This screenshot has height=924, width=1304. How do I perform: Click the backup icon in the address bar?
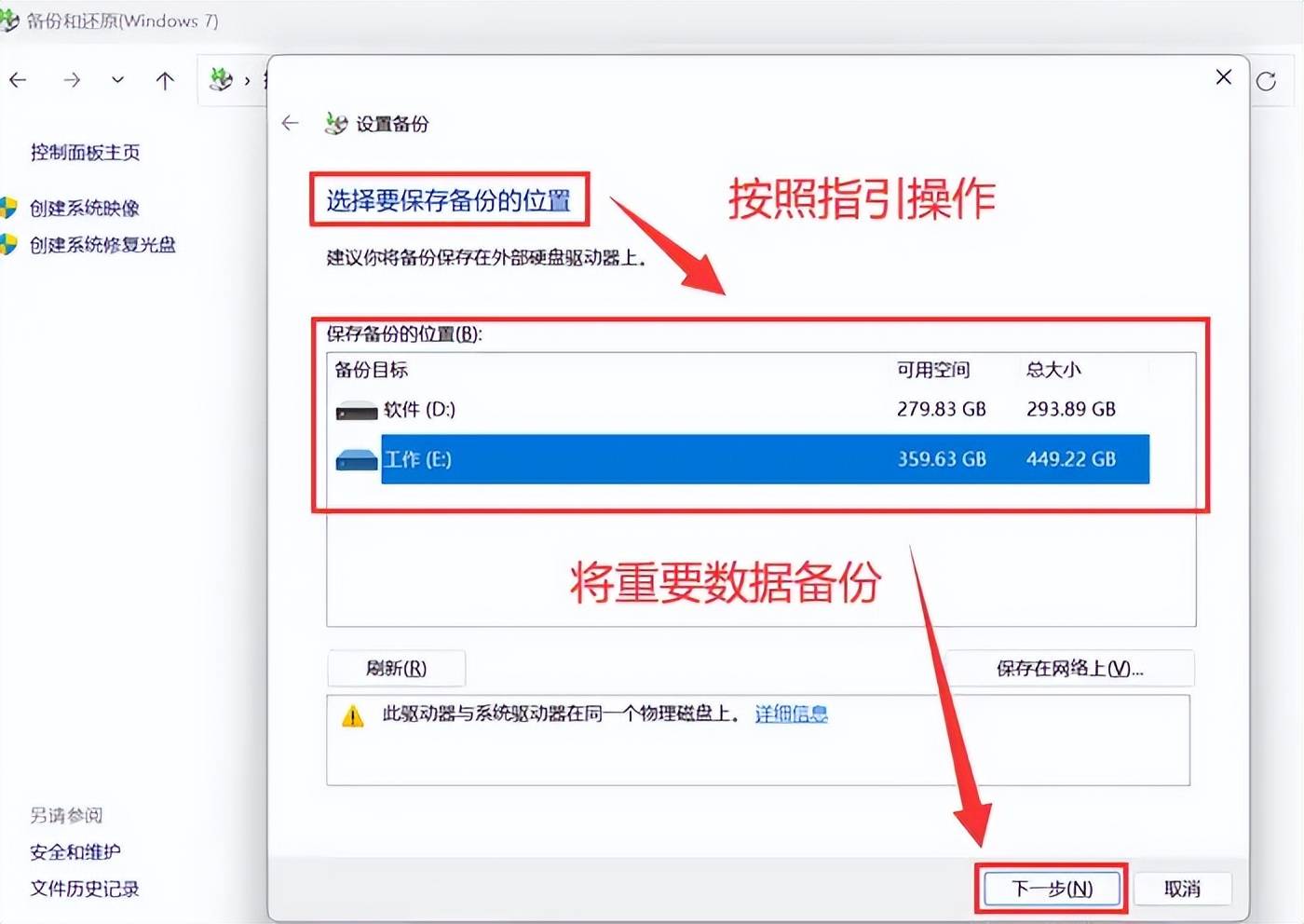221,80
